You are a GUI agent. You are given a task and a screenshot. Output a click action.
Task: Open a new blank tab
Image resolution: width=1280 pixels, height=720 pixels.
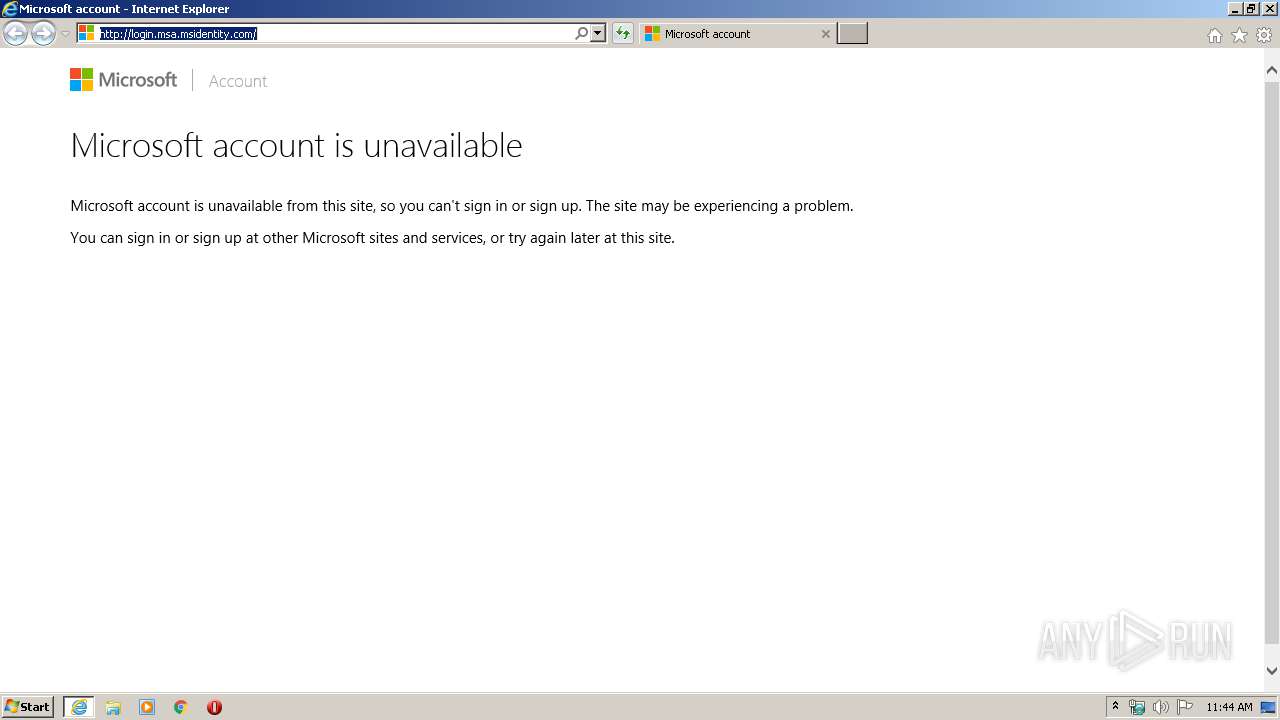coord(852,34)
